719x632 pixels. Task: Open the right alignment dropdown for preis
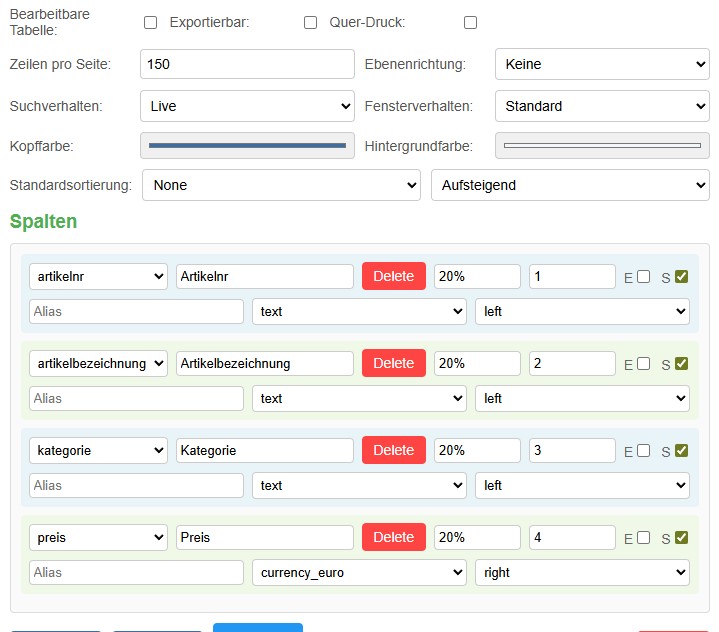[582, 573]
